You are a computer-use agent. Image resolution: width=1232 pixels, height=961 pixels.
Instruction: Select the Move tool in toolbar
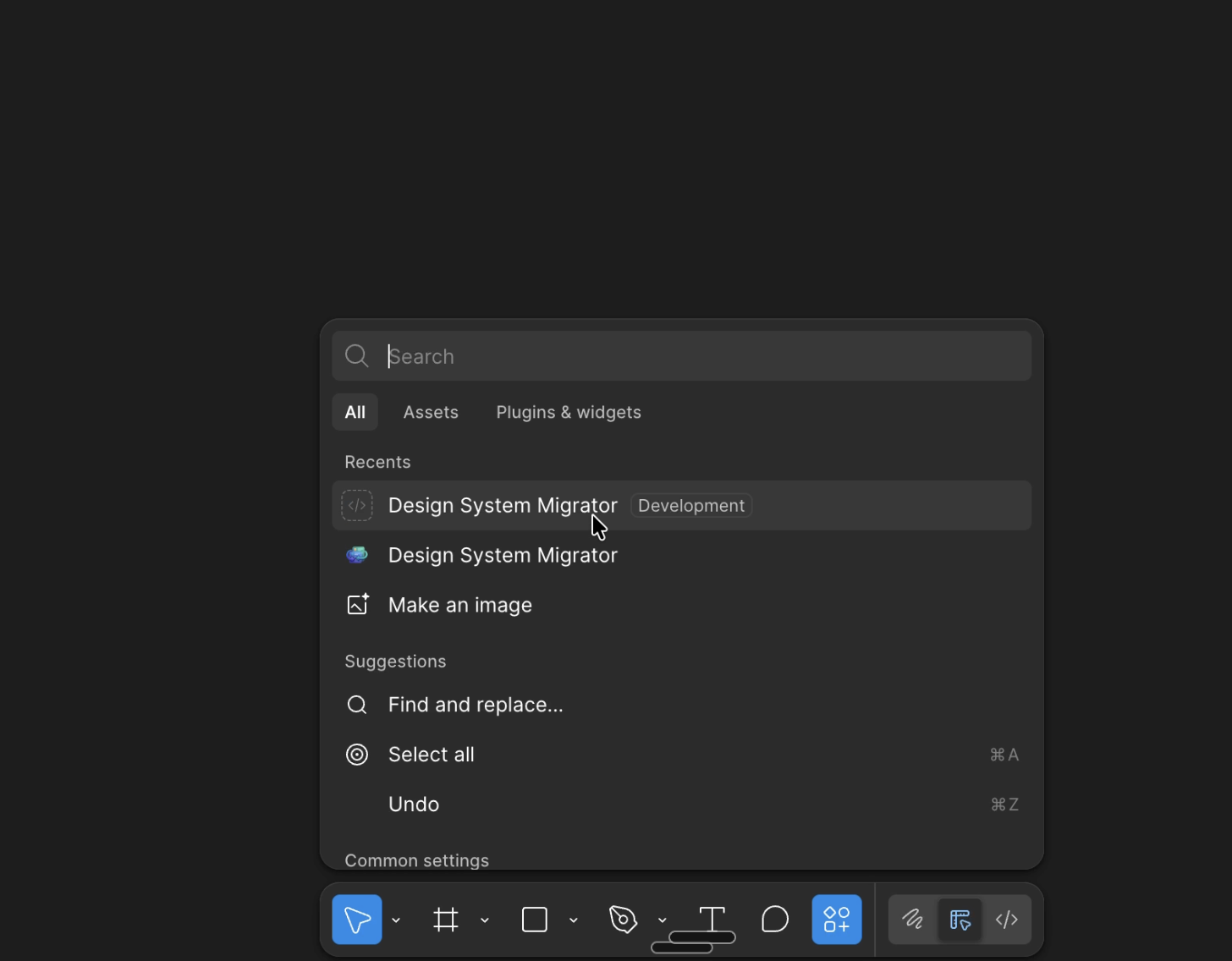coord(356,920)
